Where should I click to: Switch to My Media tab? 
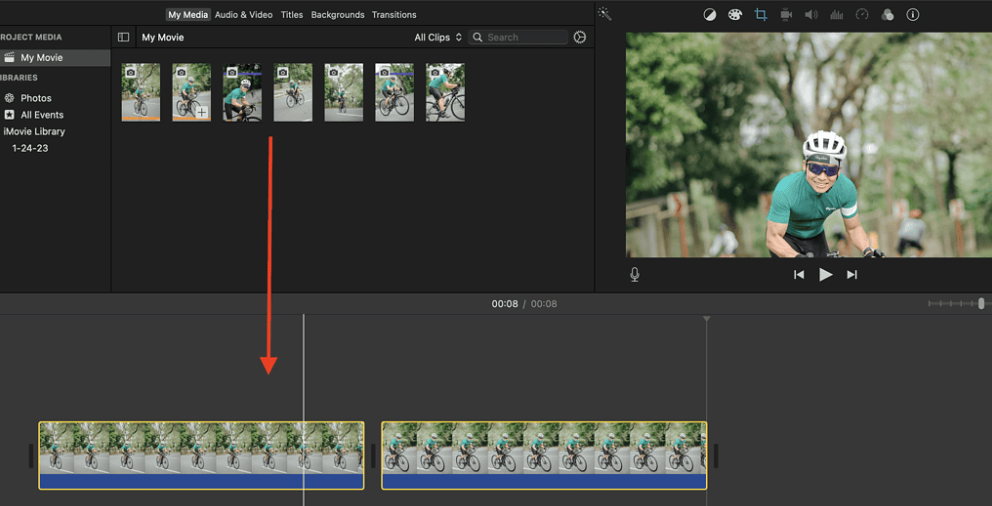coord(188,15)
